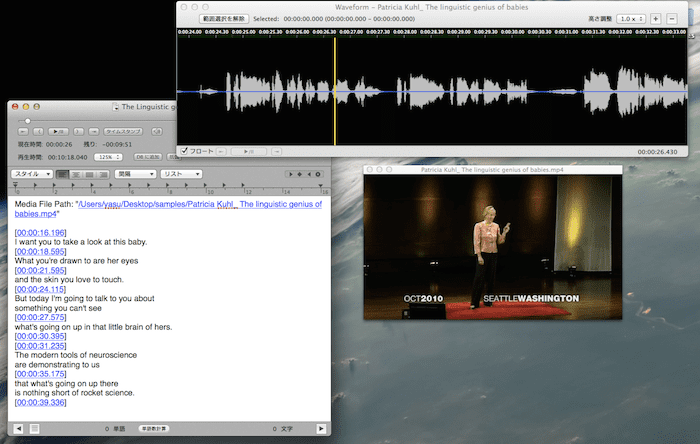Screen dimensions: 700x444
Task: Insert a timestamp with タイムスタンプ button
Action: click(123, 132)
